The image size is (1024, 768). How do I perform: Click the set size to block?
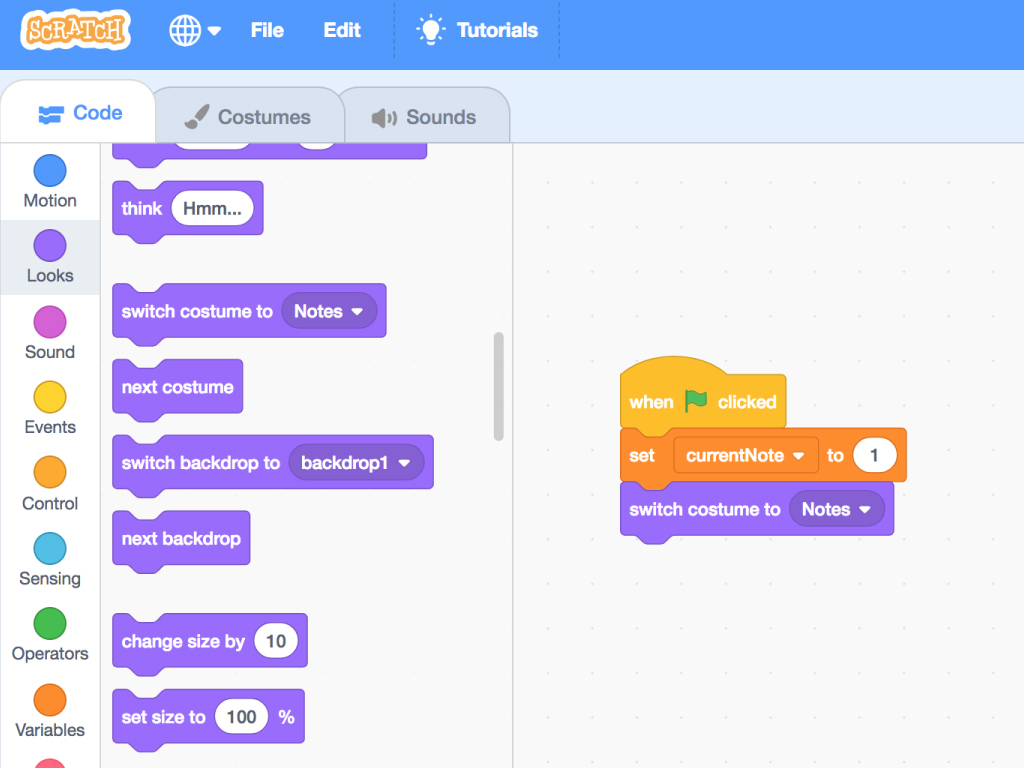pos(208,718)
